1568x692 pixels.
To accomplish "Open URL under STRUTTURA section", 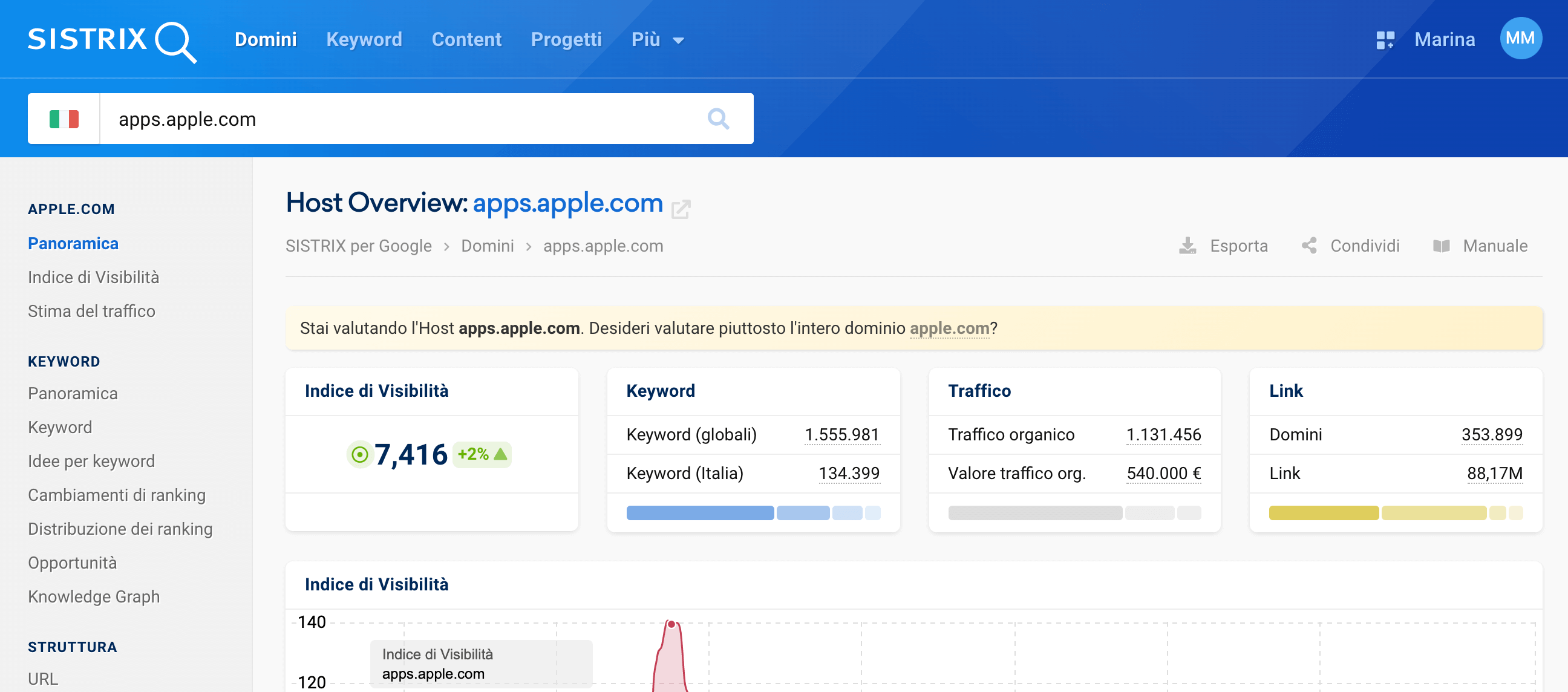I will tap(42, 679).
